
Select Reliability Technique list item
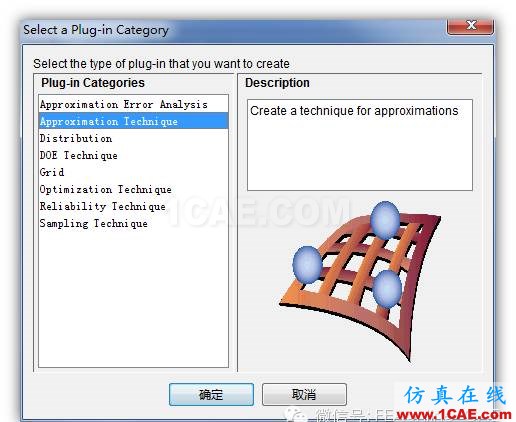pos(133,206)
